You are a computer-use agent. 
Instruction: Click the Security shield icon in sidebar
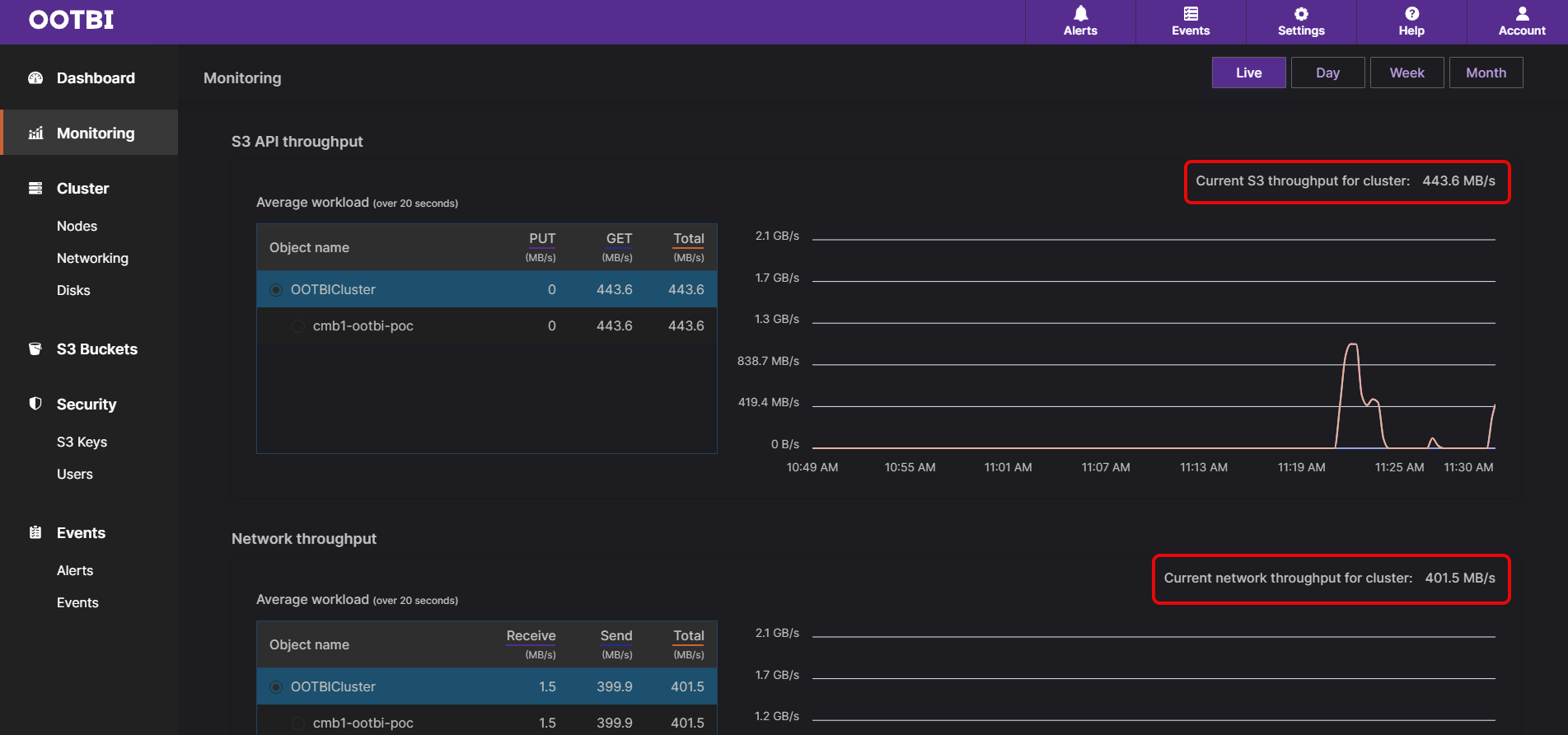coord(35,404)
